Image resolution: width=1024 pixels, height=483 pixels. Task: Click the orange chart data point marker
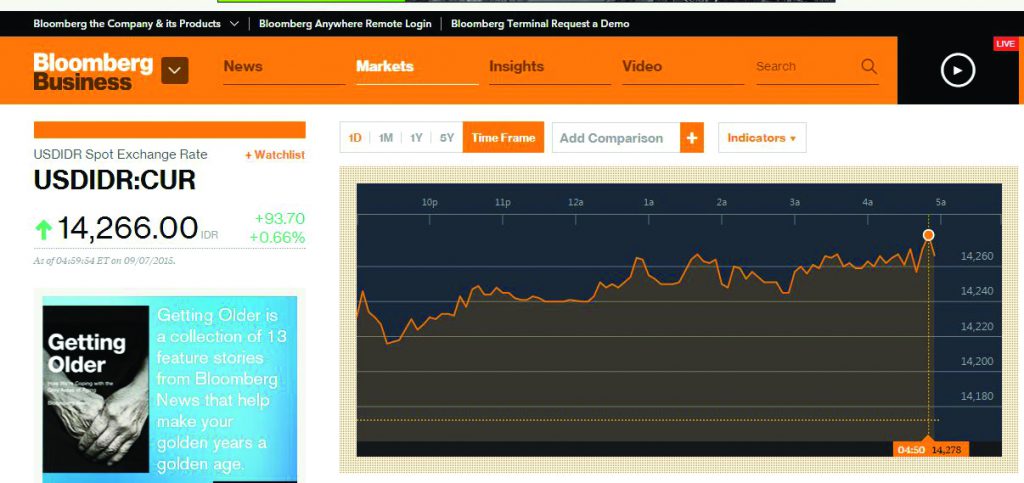(928, 235)
